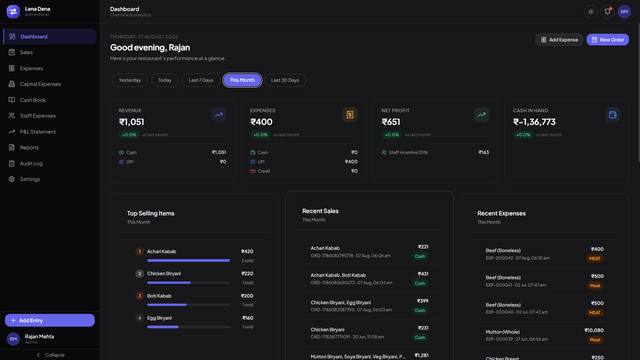Click the Achari Kabab progress bar
640x360 pixels.
click(x=189, y=260)
